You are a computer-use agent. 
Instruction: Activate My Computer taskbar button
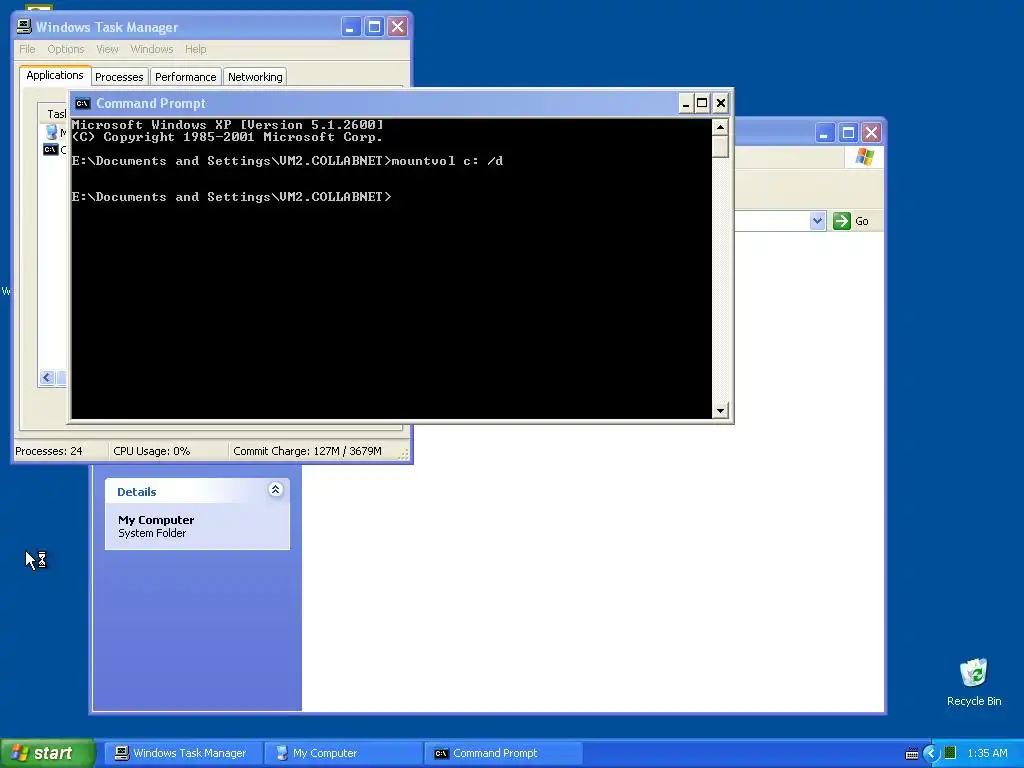click(344, 753)
